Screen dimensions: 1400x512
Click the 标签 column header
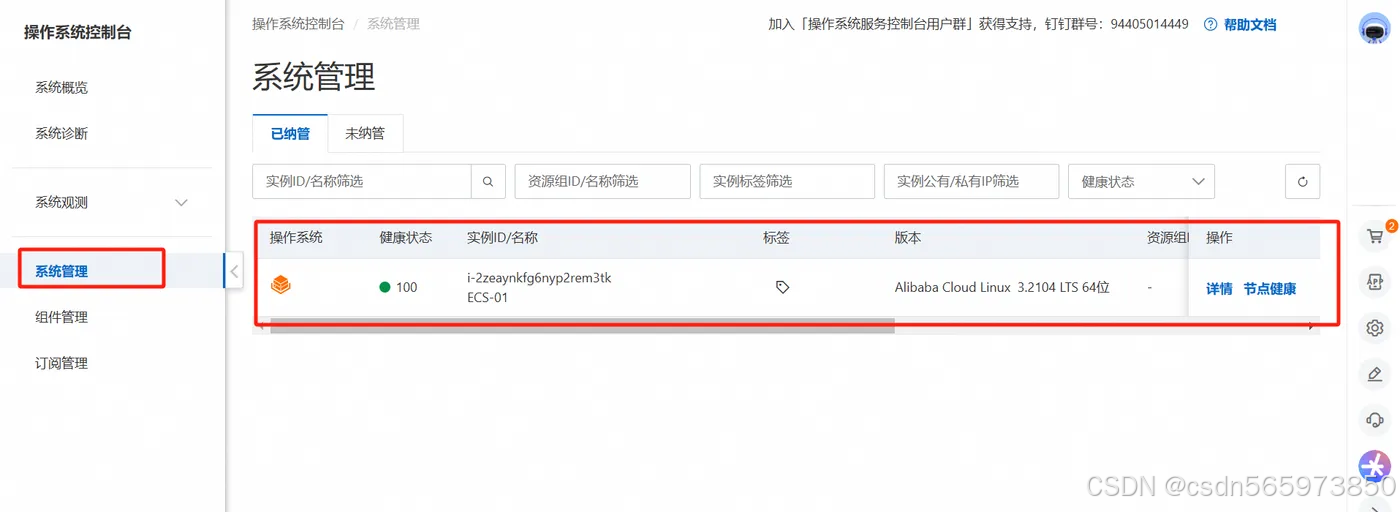(776, 238)
